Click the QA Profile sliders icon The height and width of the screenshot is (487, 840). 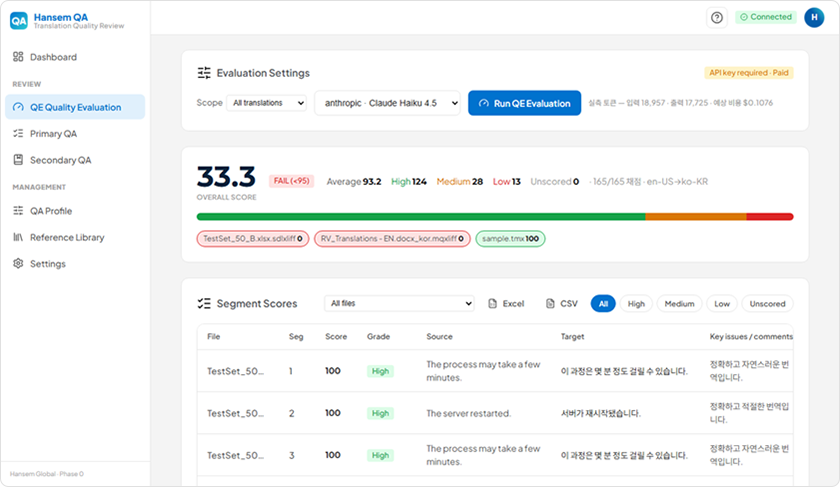pos(18,211)
